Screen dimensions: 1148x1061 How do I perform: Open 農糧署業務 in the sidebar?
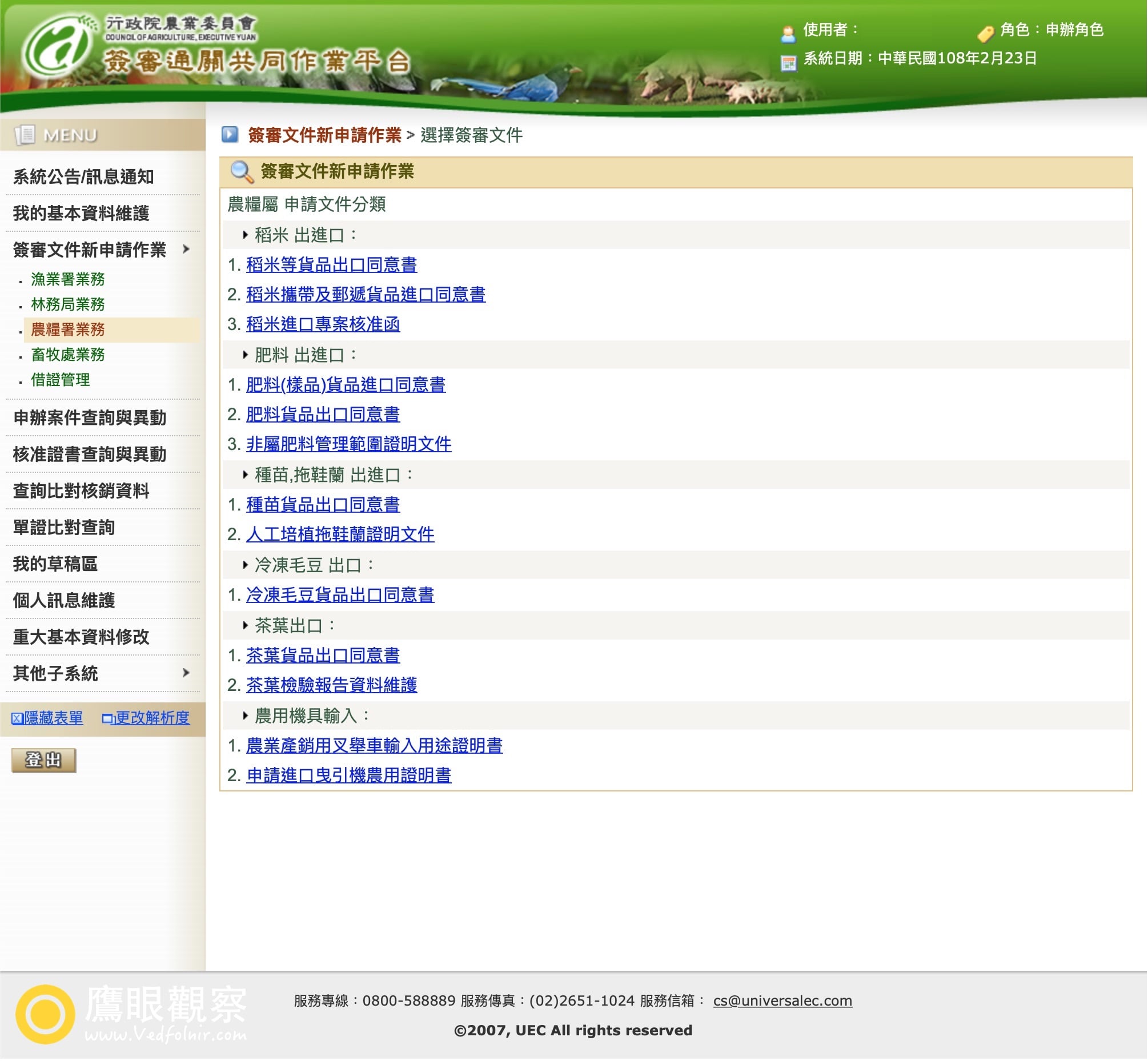68,330
